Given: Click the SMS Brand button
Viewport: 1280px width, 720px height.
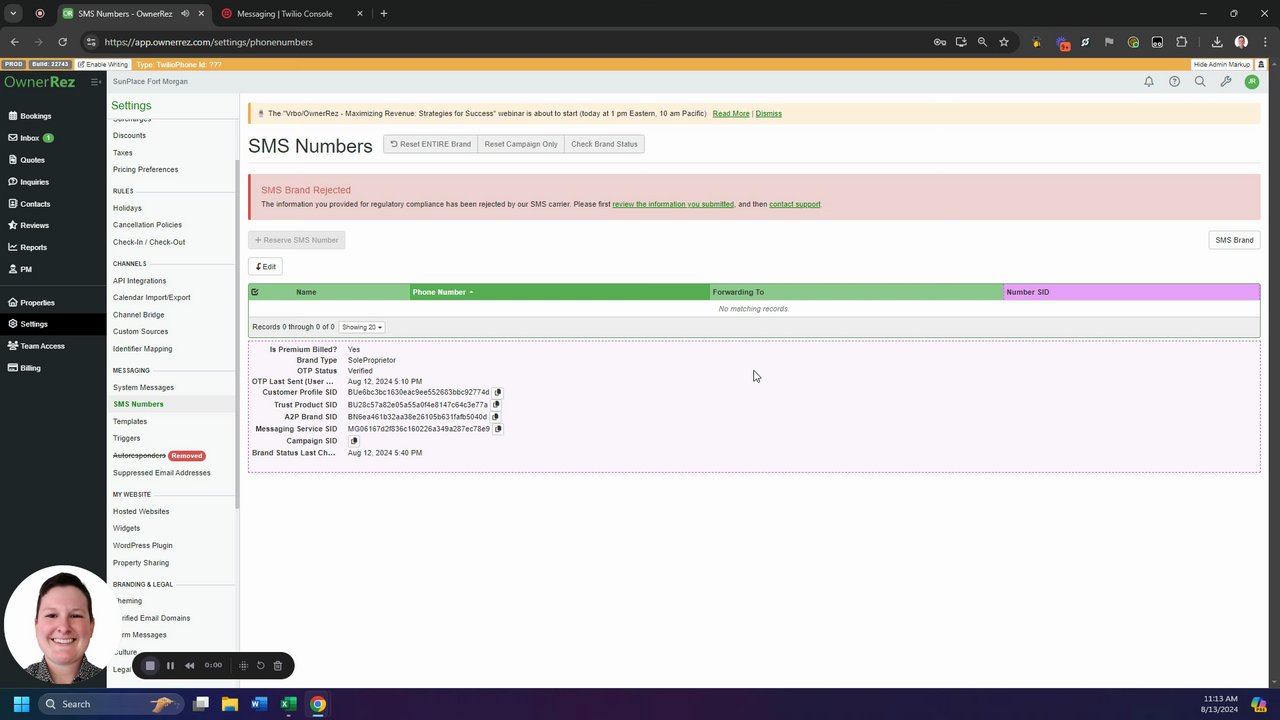Looking at the screenshot, I should point(1234,240).
